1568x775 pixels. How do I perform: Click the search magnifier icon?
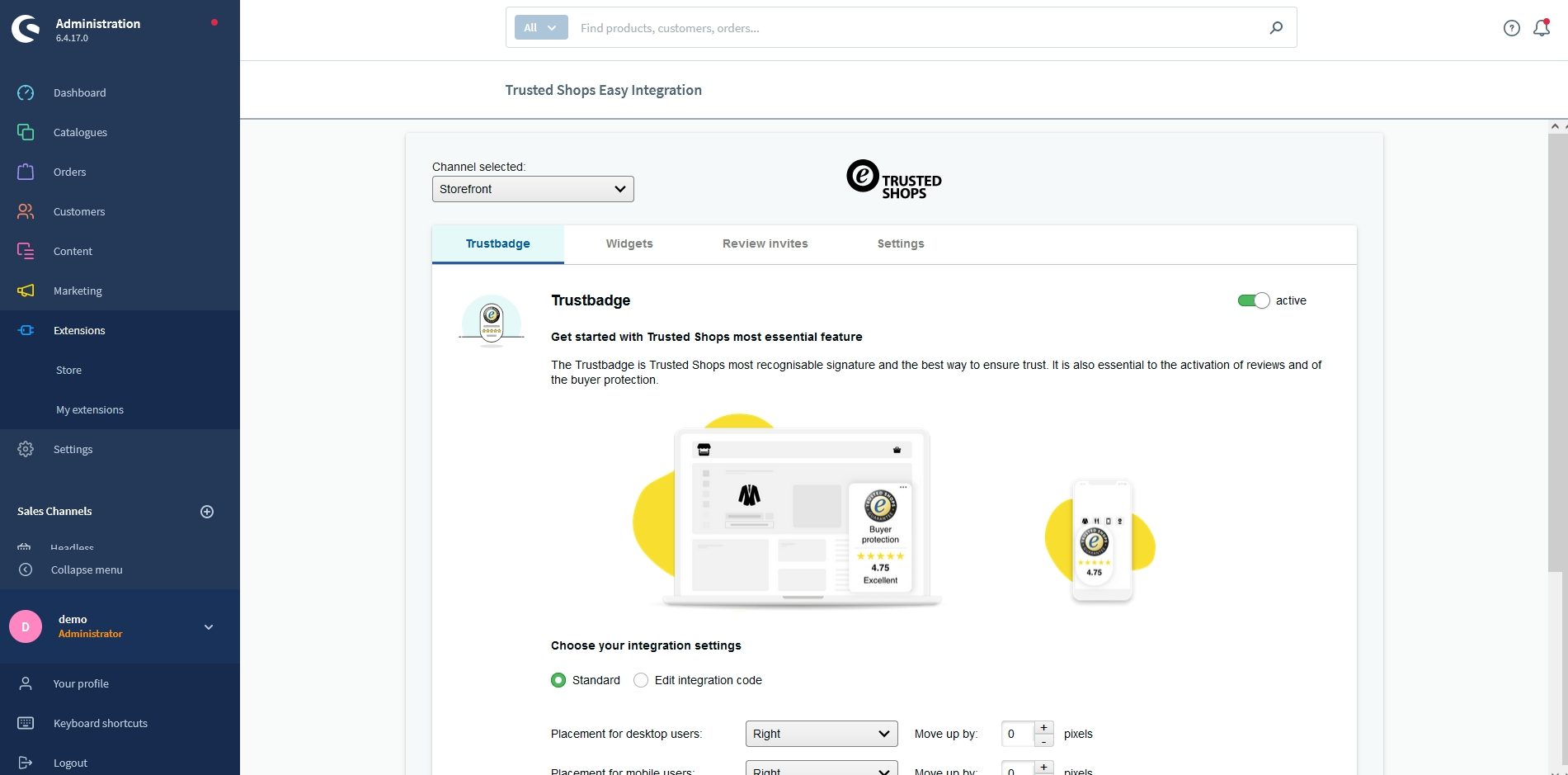[1276, 28]
